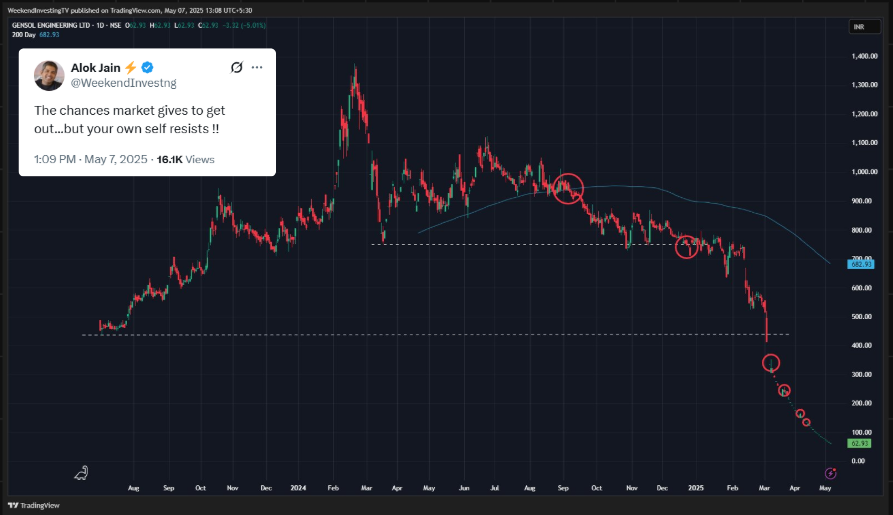
Task: Click the Jun label on time axis
Action: coord(464,488)
